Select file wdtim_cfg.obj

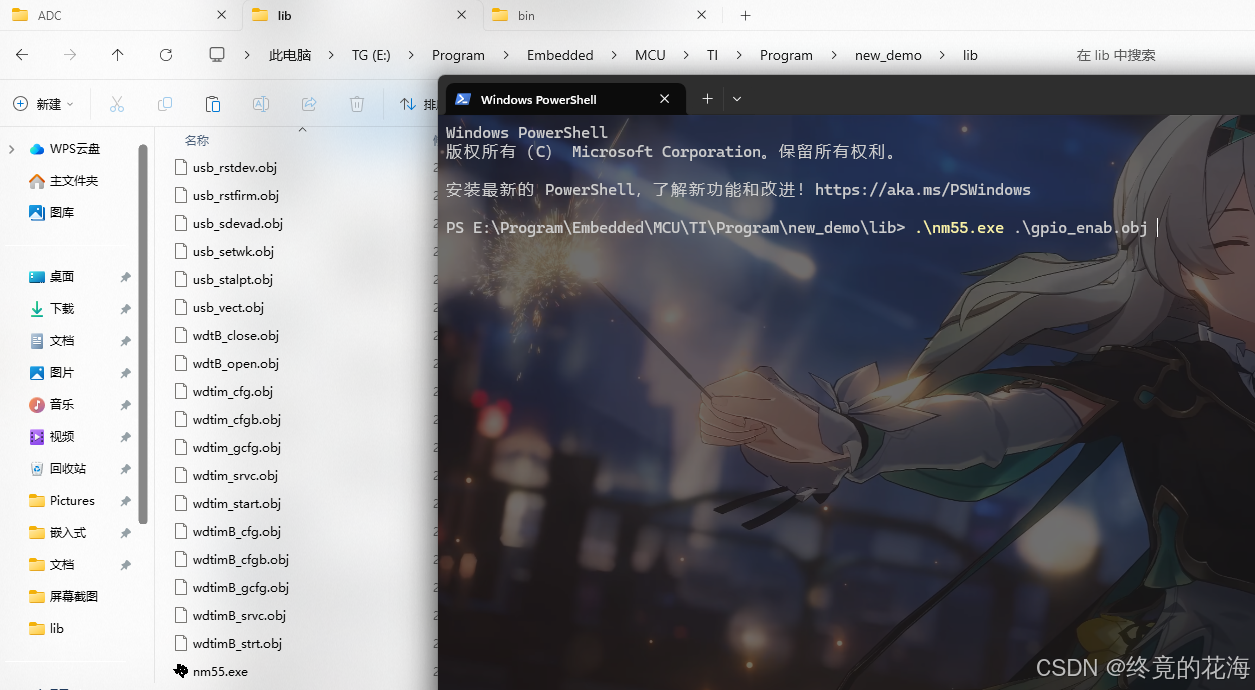coord(224,391)
